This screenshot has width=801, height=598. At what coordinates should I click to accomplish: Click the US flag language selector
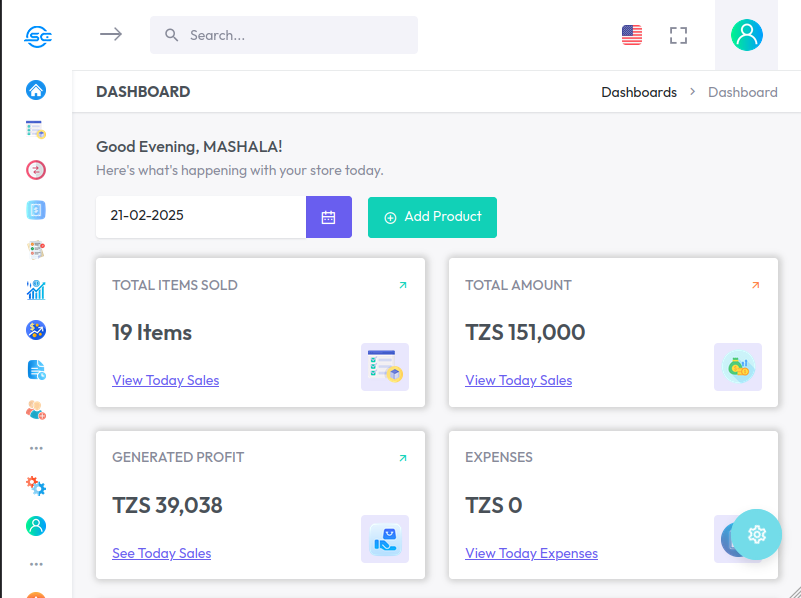click(x=631, y=35)
